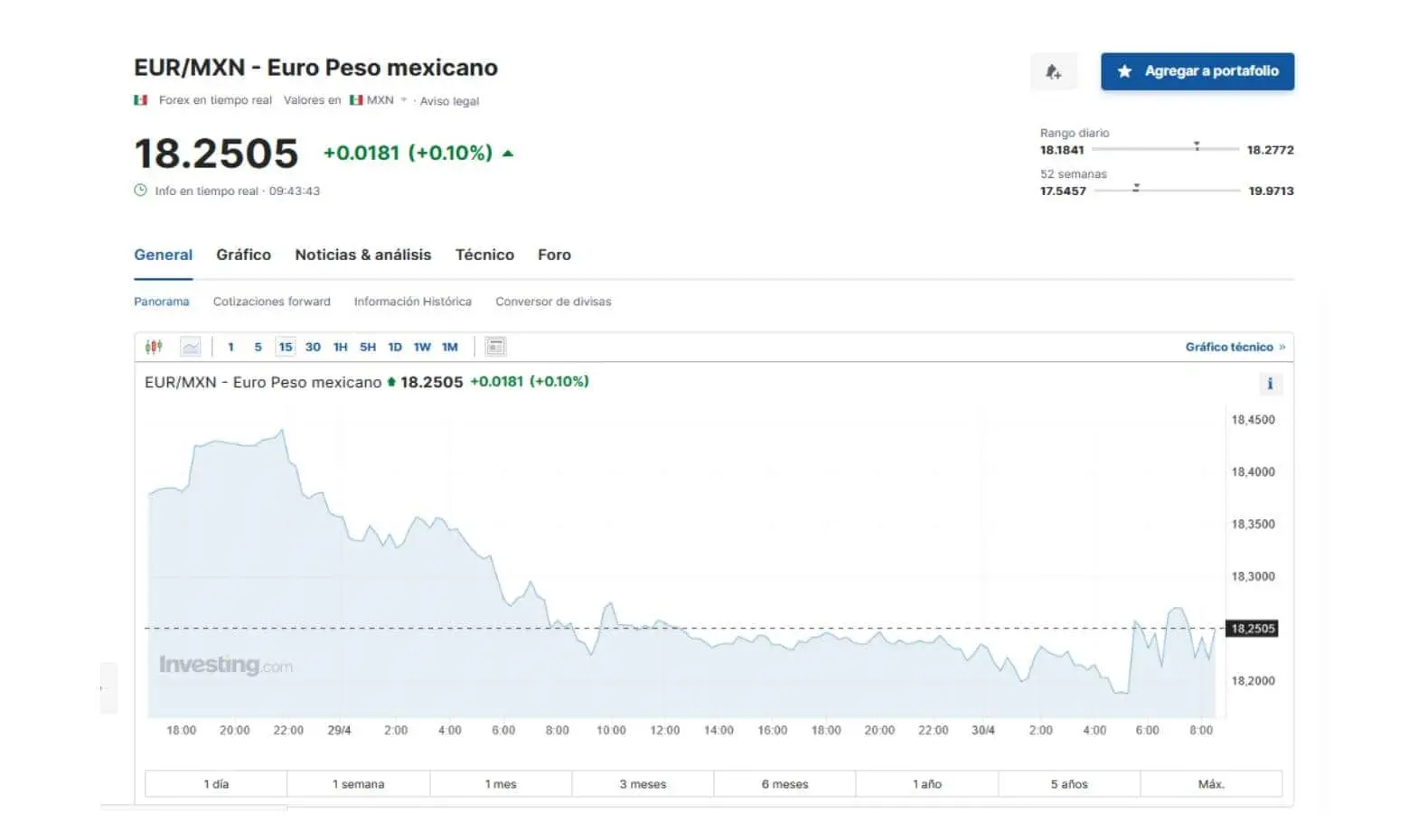Viewport: 1418px width, 840px height.
Task: Click the +0.0181 (+0.10%) change text
Action: click(x=408, y=153)
